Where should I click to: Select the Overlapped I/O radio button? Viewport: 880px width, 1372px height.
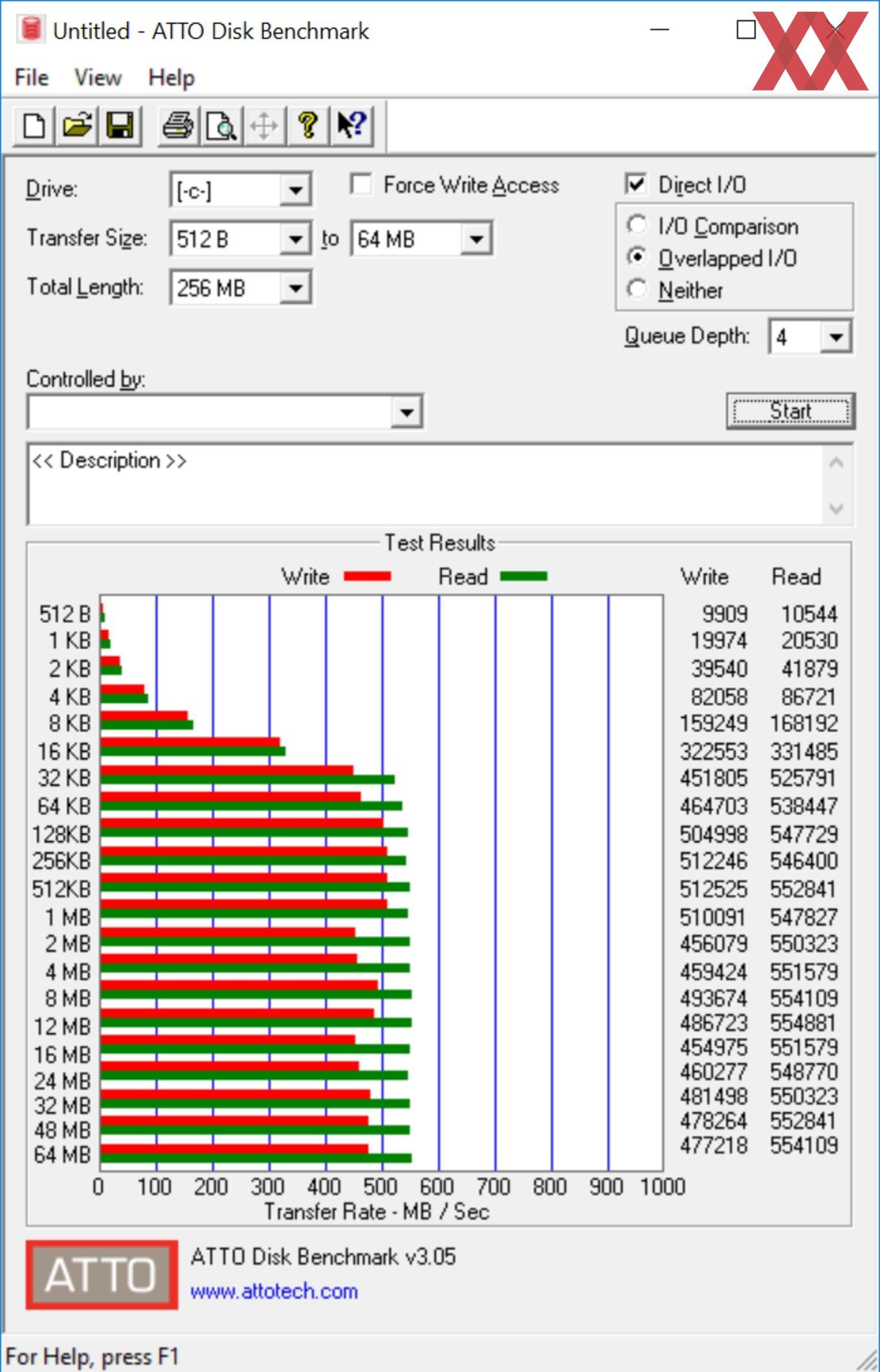tap(637, 257)
